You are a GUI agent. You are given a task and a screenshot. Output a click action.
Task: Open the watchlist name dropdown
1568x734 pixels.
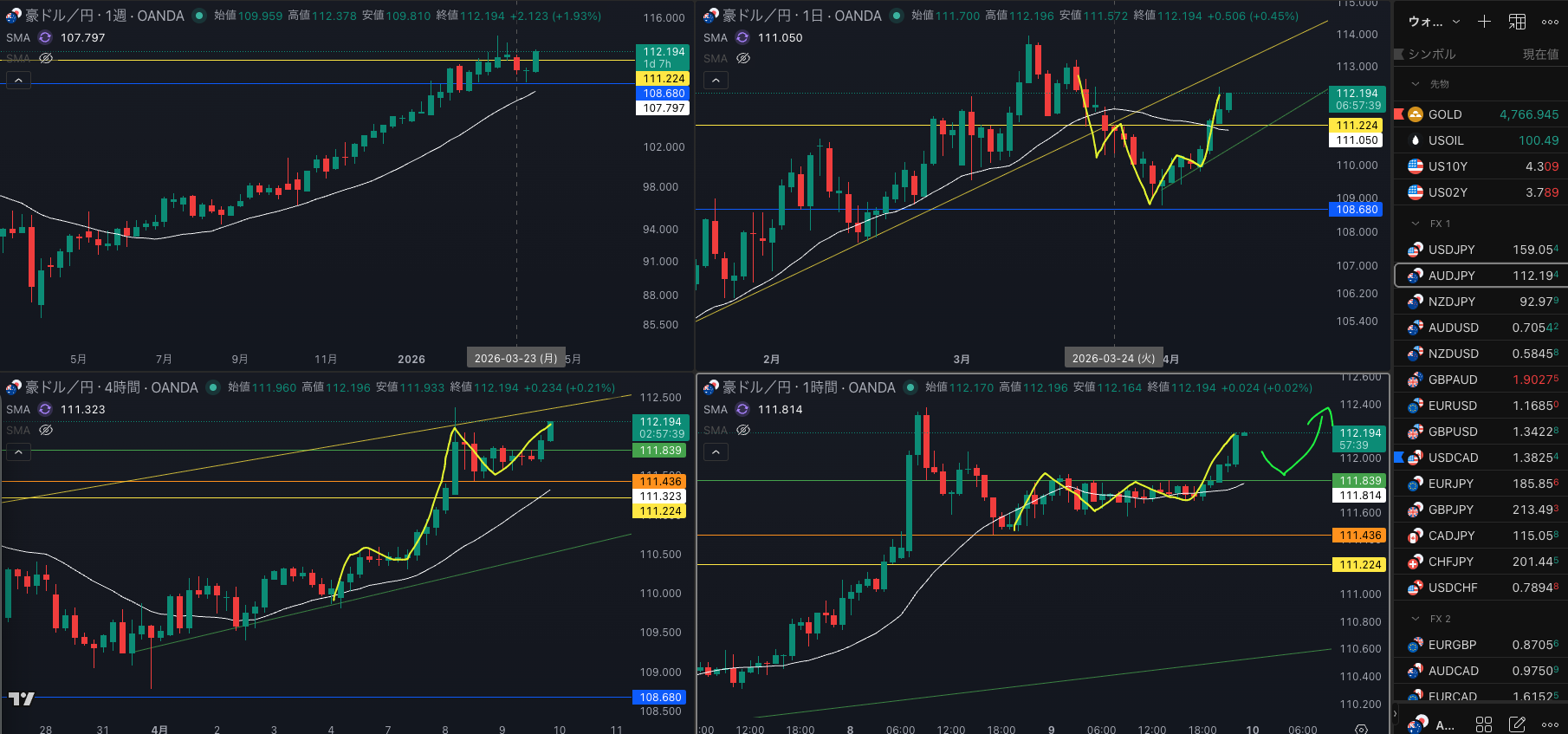tap(1435, 22)
